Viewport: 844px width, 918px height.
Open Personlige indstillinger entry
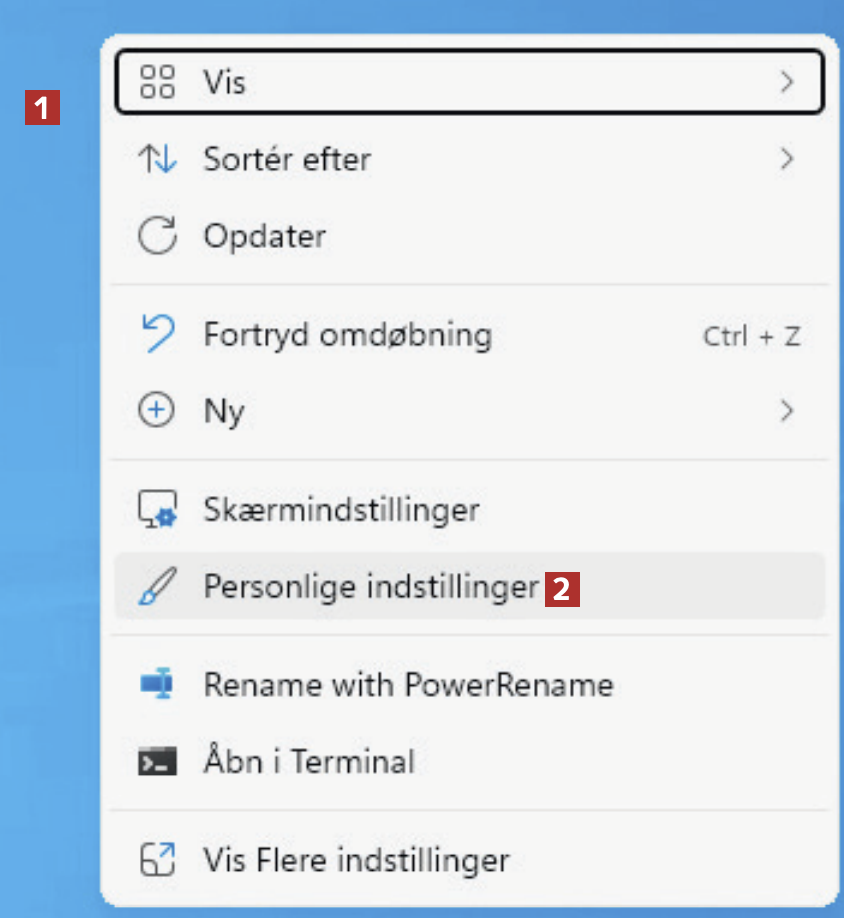point(370,587)
